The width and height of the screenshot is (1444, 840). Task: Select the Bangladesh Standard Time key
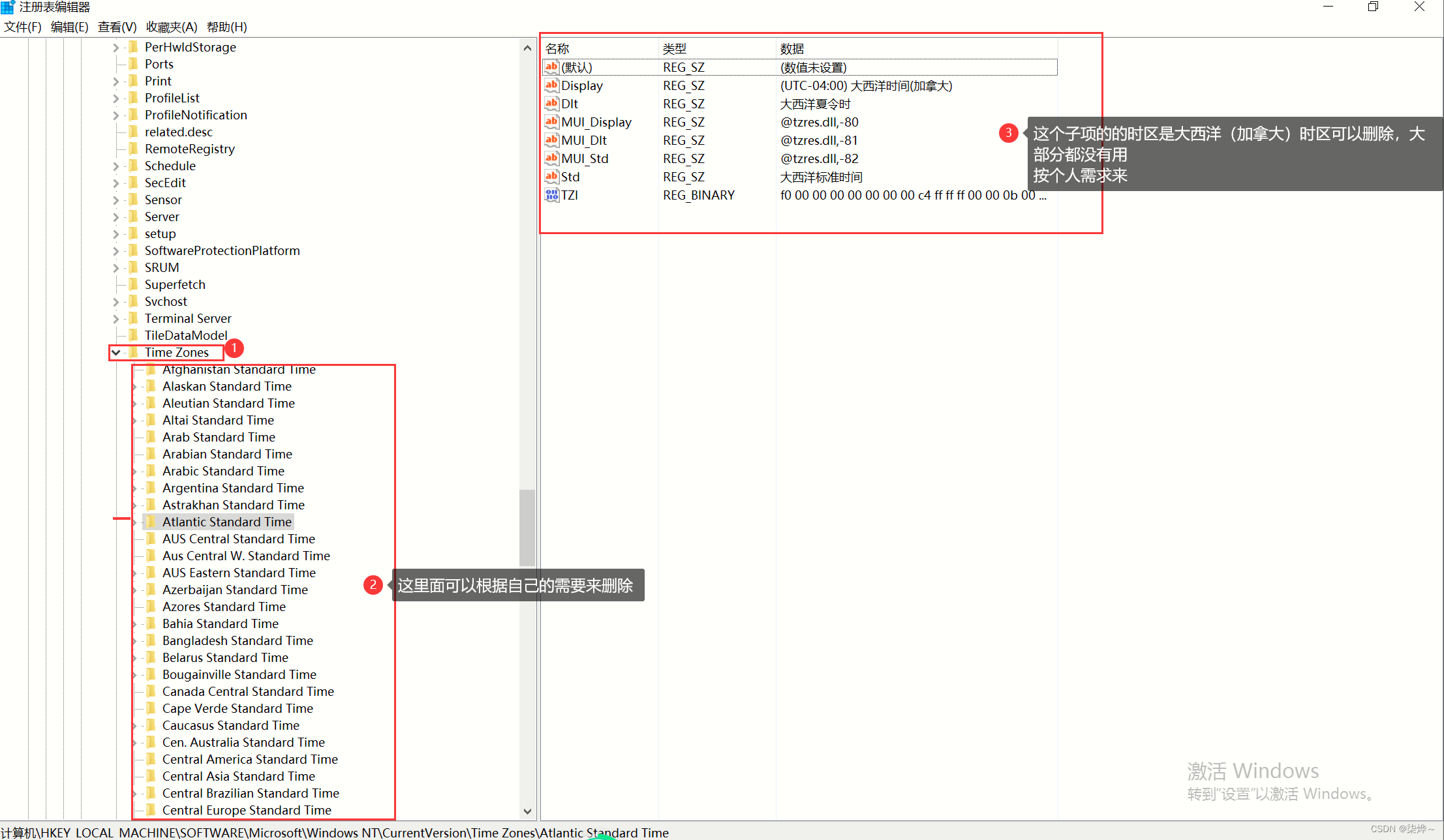pos(238,640)
